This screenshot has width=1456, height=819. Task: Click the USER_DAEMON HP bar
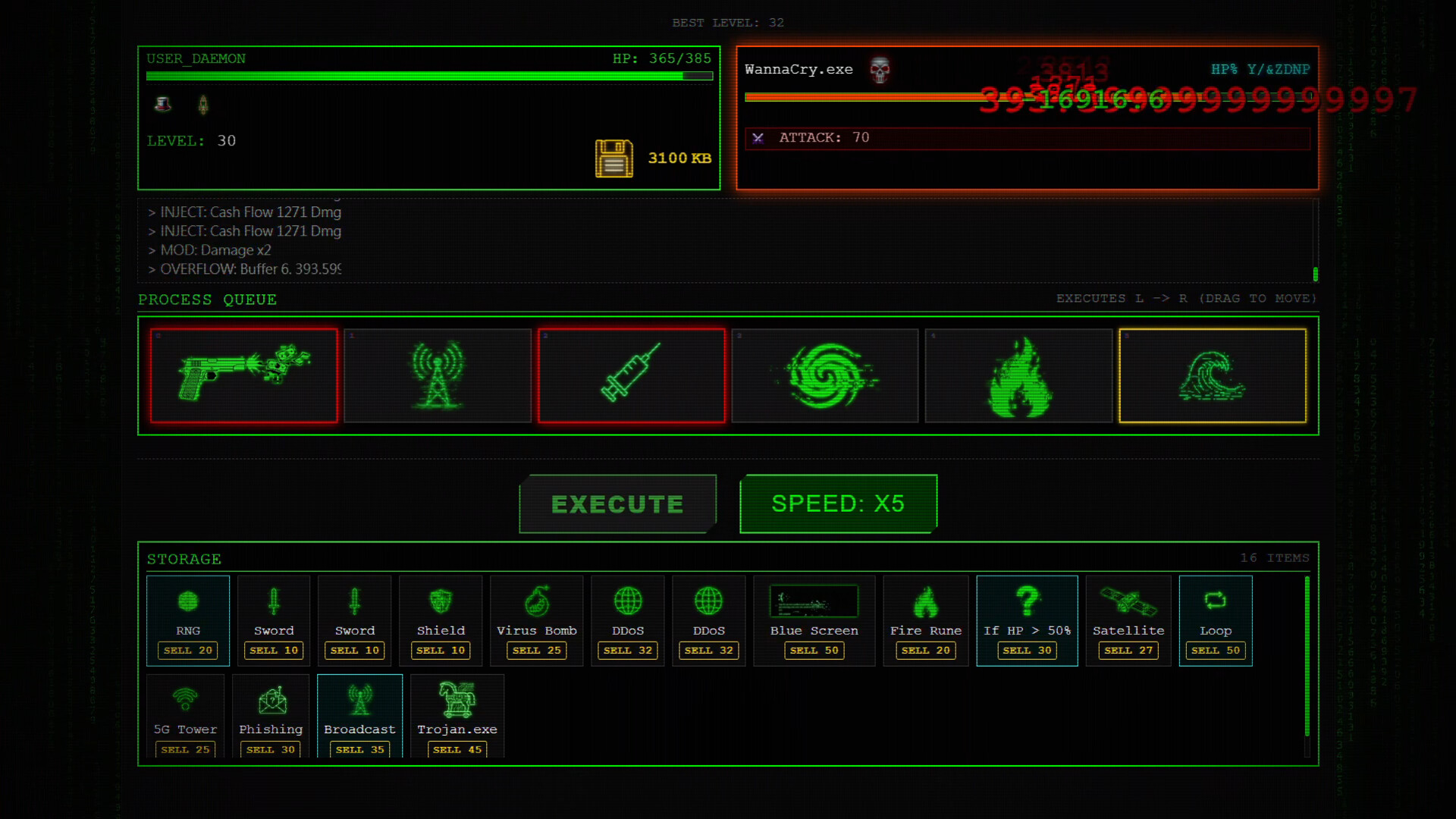[428, 76]
